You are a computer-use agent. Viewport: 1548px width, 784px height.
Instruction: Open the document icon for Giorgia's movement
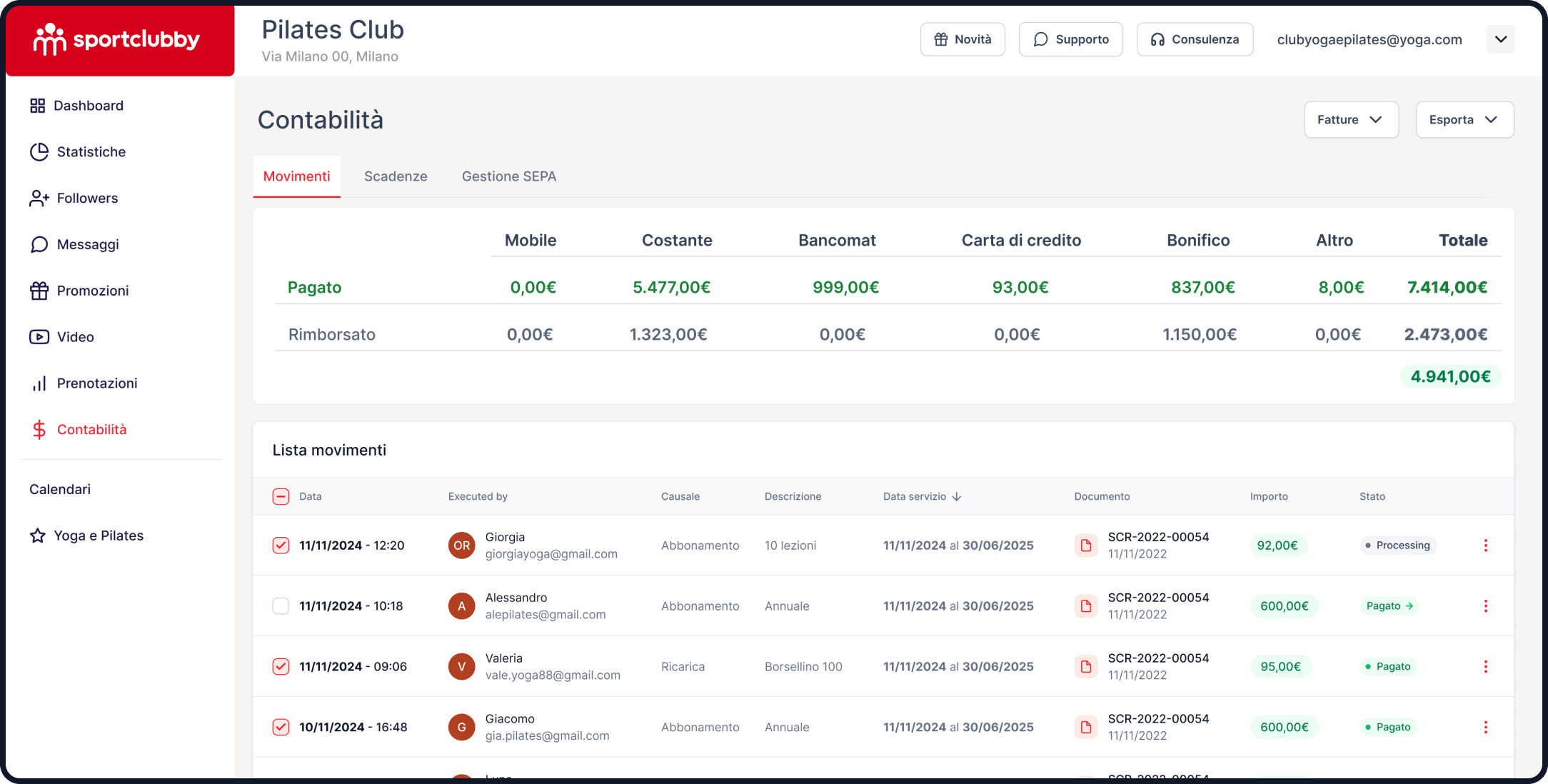(x=1087, y=545)
